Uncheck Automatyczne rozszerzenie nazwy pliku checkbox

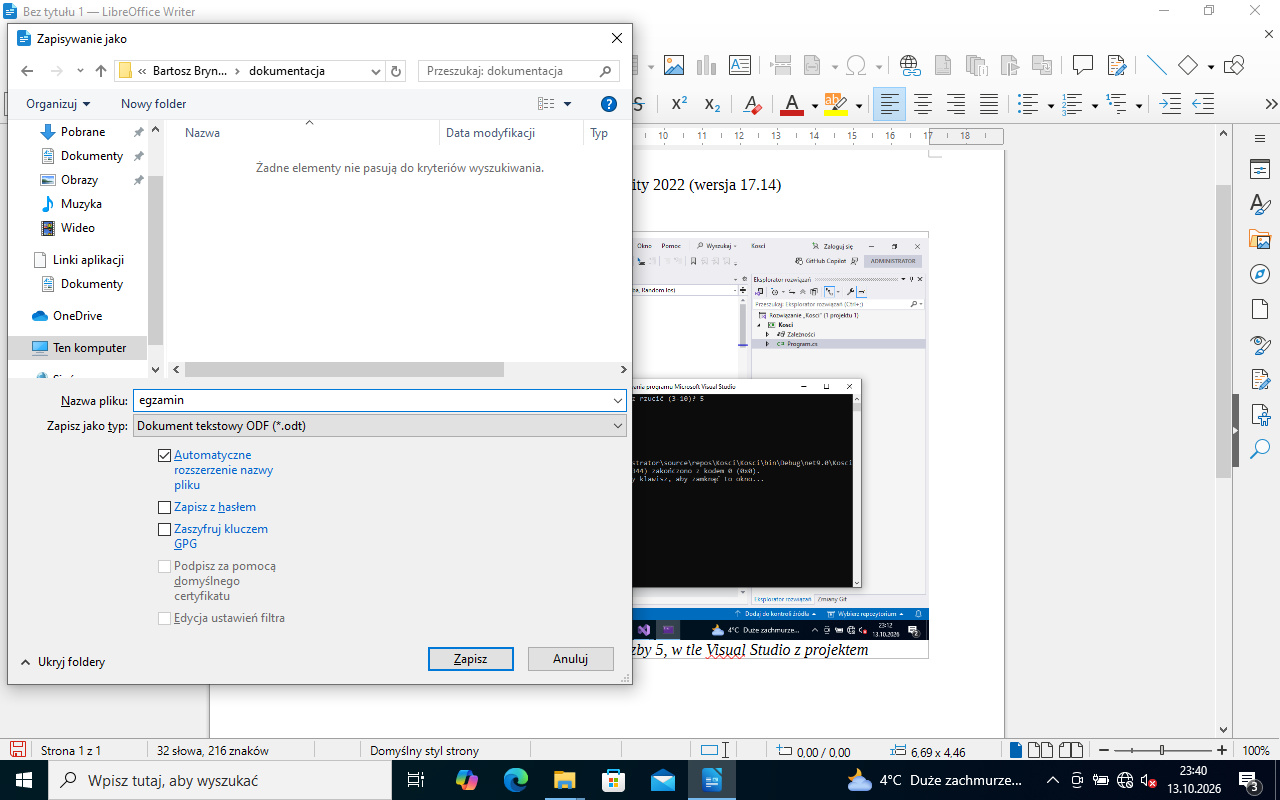(x=165, y=455)
